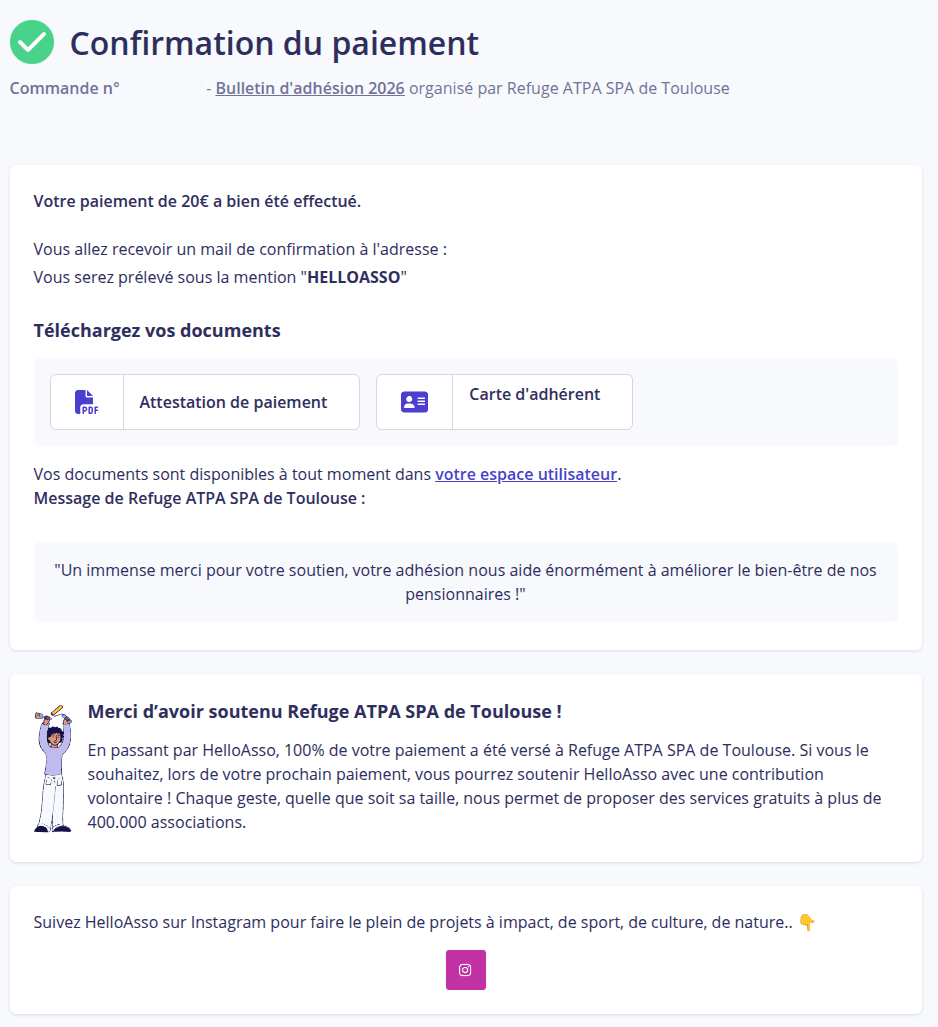The image size is (938, 1027).
Task: Click the Commande n° label
Action: pos(63,88)
